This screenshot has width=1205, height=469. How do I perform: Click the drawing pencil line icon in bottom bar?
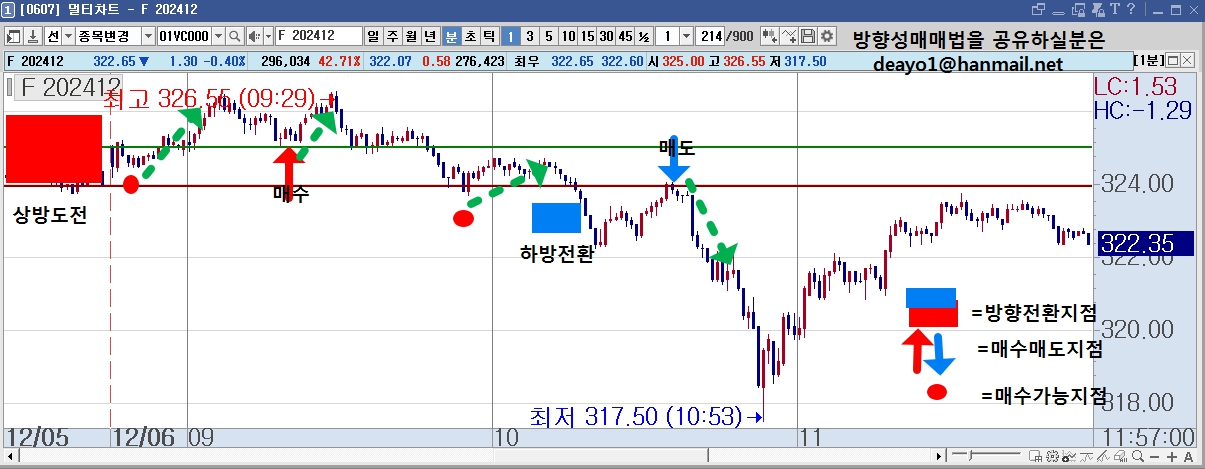[x=1103, y=457]
